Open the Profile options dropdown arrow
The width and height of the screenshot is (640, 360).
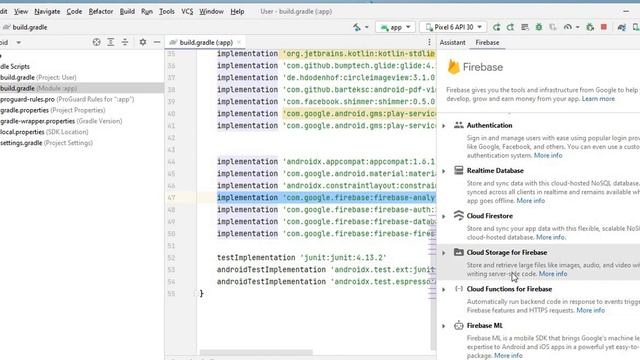tap(577, 27)
